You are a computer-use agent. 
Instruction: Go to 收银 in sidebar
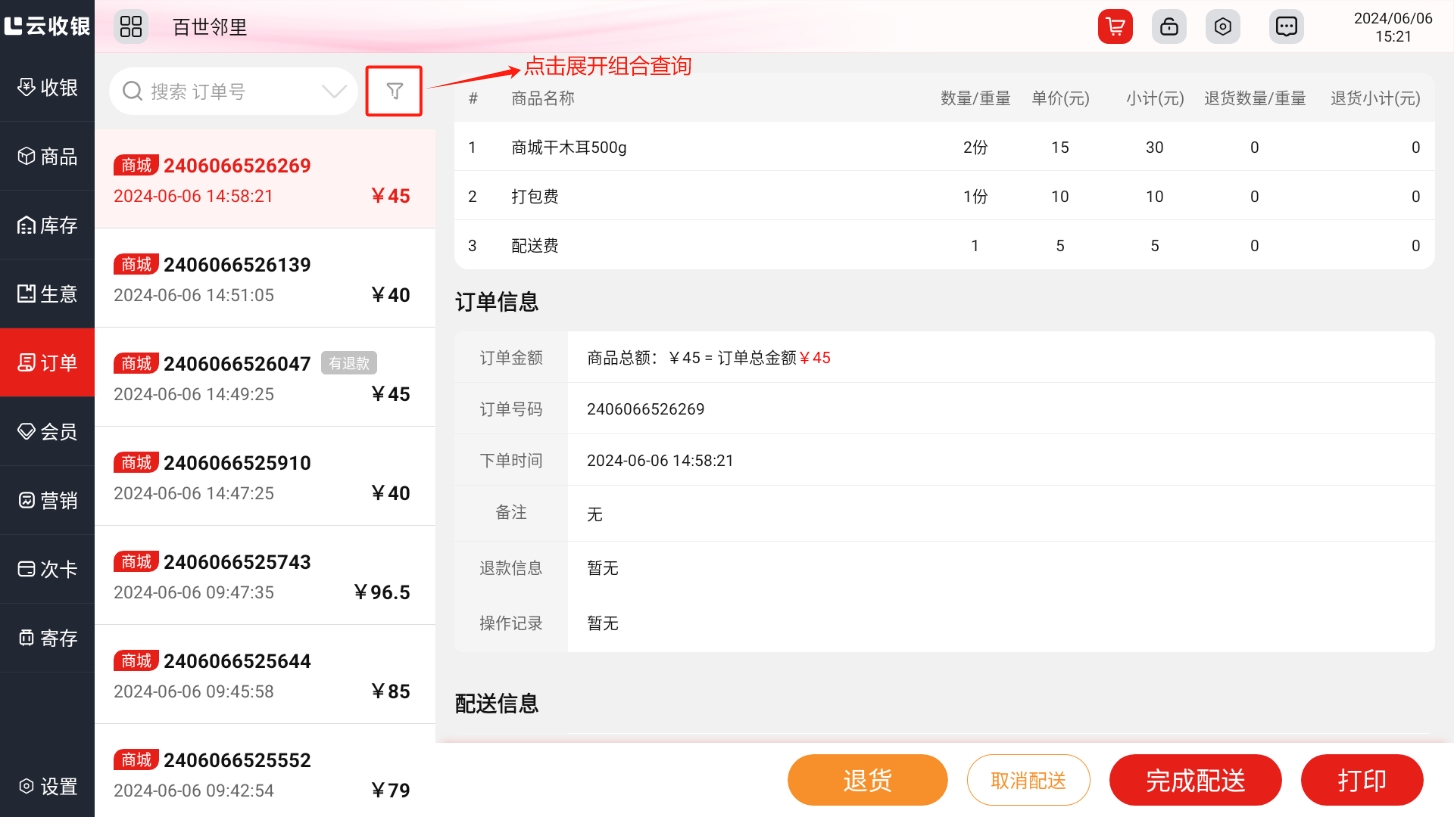(47, 88)
